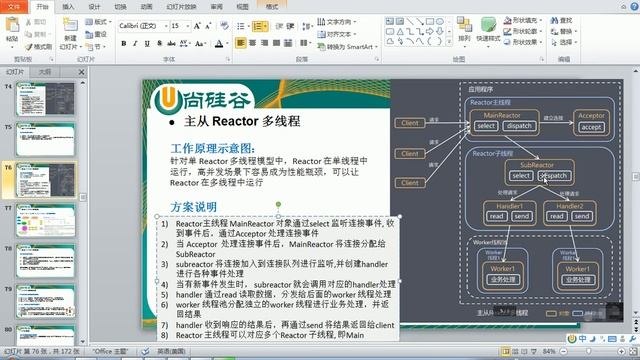Decrease list indent level icon
The height and width of the screenshot is (360, 640).
pos(279,26)
